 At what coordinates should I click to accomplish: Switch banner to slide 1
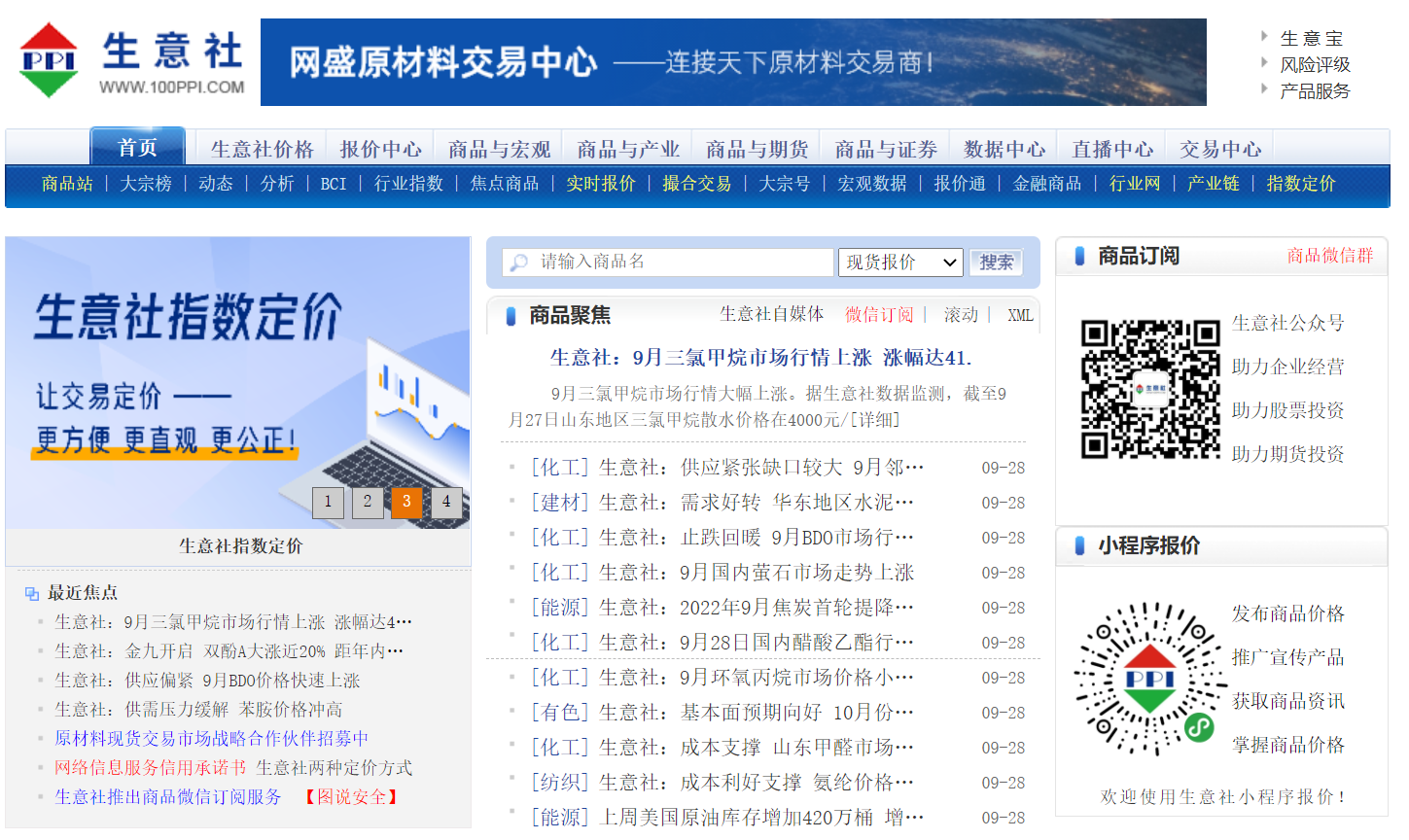point(328,502)
